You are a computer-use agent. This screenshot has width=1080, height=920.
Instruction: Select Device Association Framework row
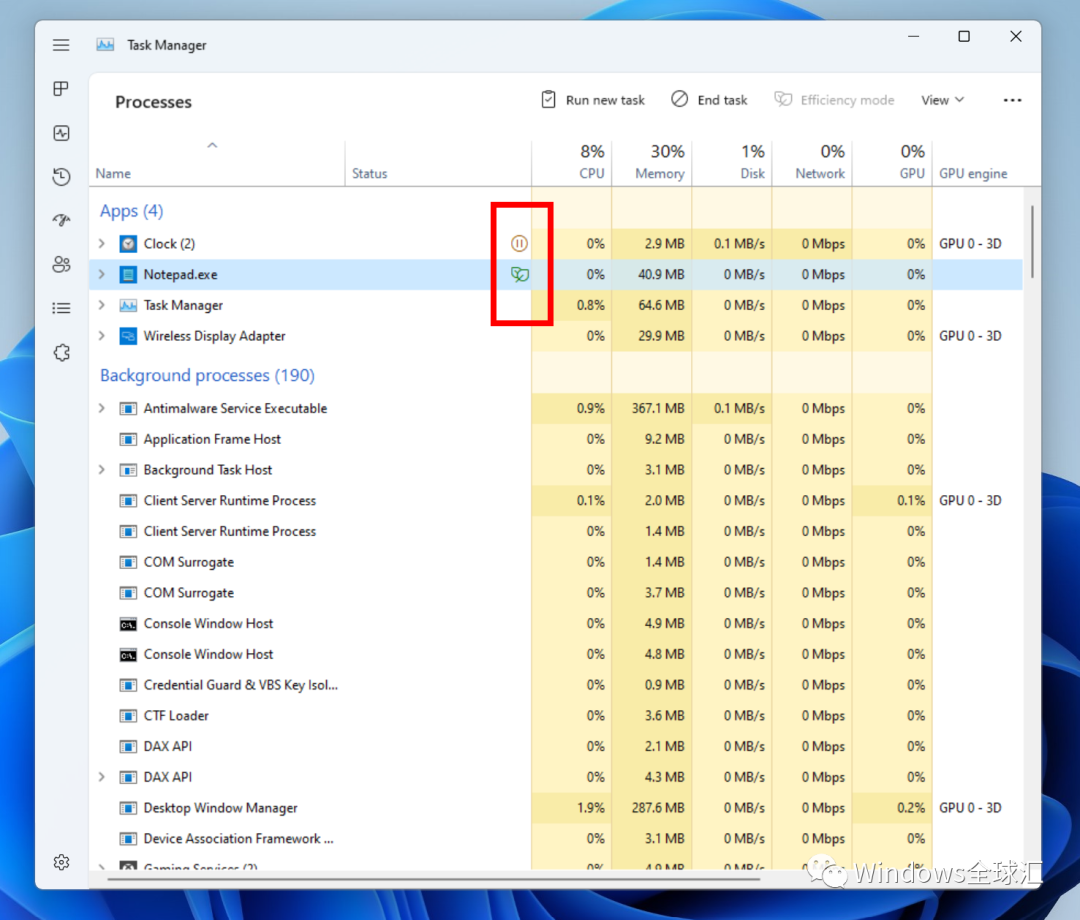click(x=556, y=839)
